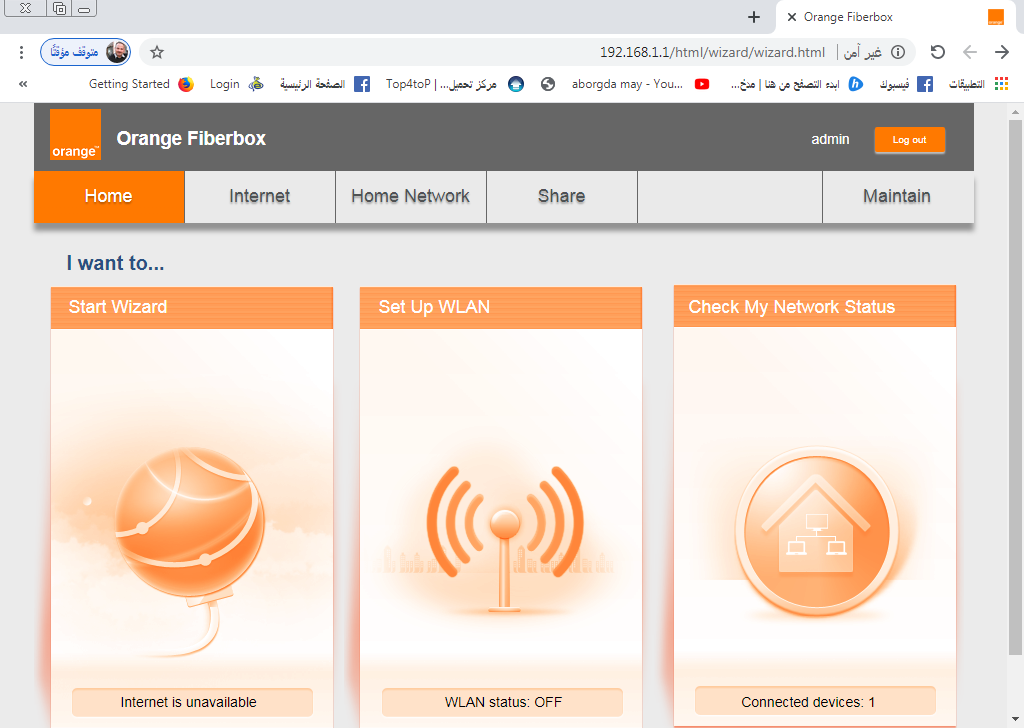Open the Top4toP bookmark

click(455, 84)
